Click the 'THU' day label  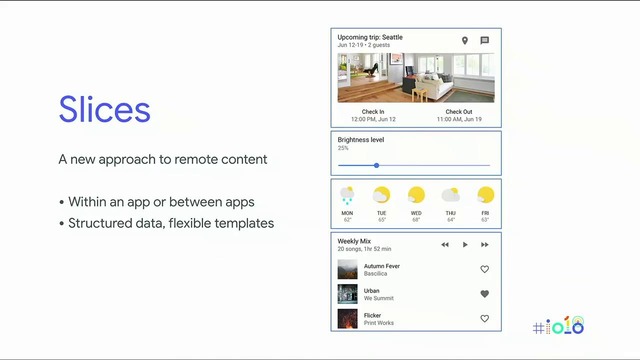coord(451,213)
